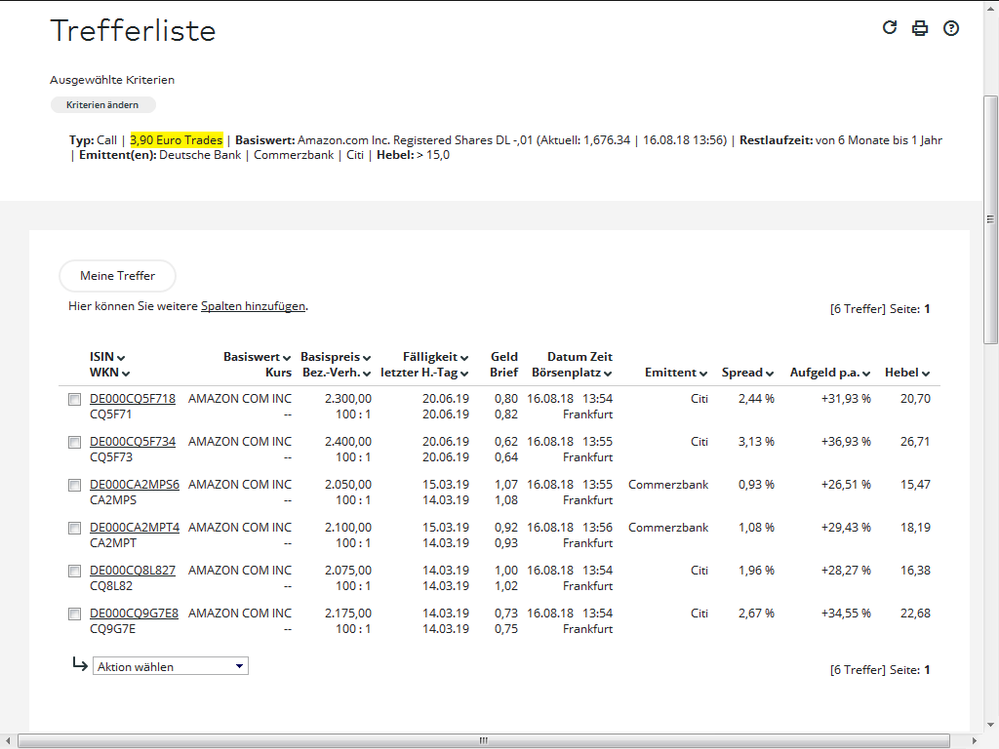Open the DE000CQ5F734 ISIN link
999x749 pixels.
132,442
